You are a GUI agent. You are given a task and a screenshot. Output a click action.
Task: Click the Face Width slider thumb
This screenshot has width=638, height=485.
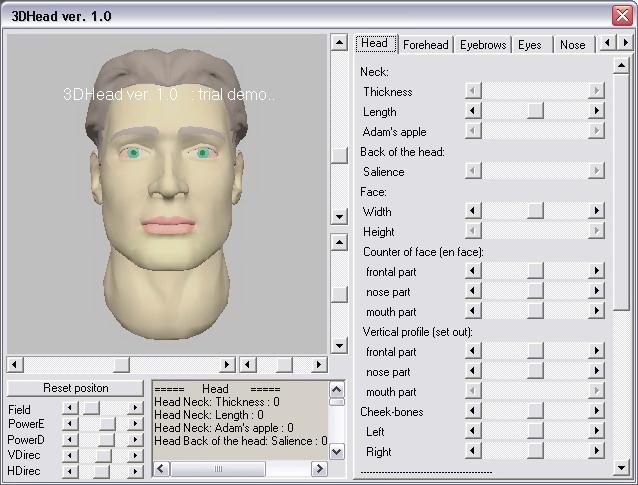[535, 211]
